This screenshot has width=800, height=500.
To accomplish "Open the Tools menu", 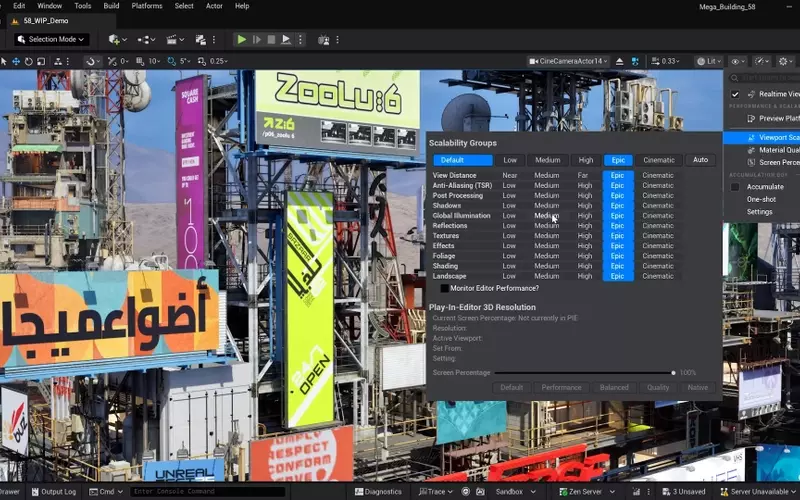I will (82, 6).
